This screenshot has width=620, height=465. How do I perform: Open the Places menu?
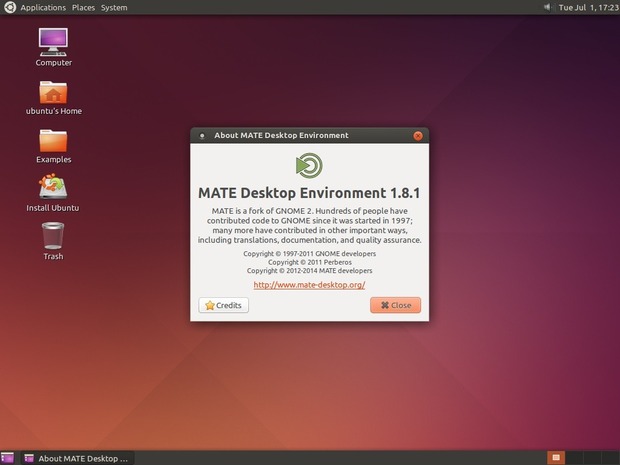pos(82,7)
